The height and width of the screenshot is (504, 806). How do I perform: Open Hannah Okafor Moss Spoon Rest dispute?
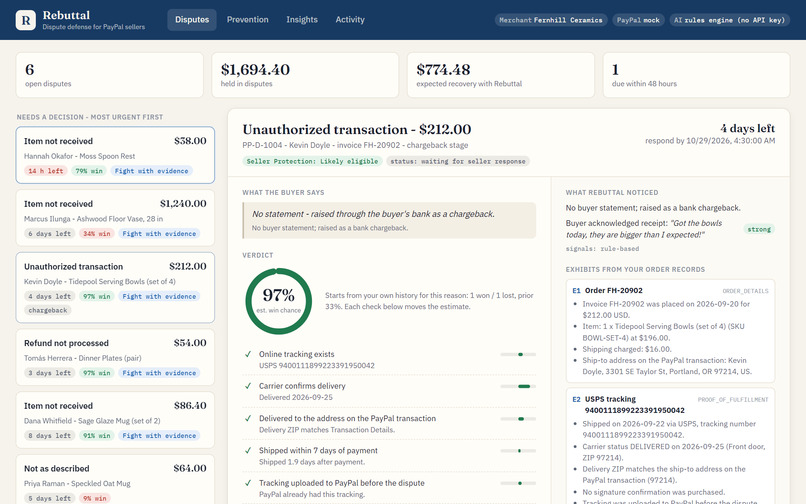(115, 155)
